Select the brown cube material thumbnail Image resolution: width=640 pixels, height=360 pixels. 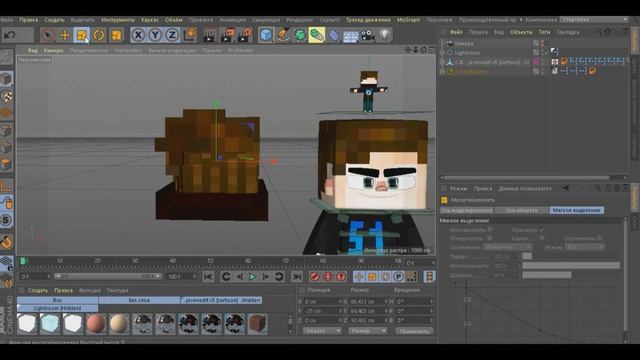point(257,324)
